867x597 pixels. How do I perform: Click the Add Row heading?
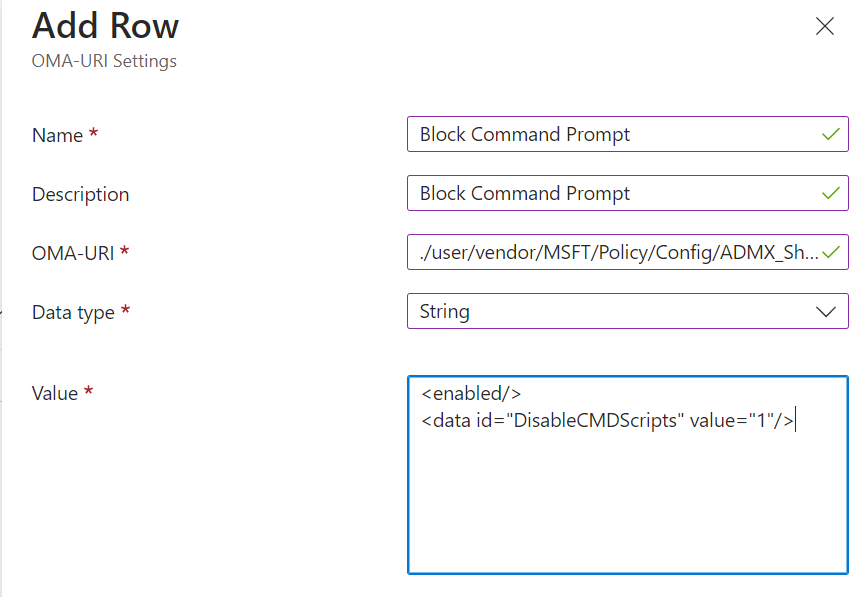tap(105, 26)
